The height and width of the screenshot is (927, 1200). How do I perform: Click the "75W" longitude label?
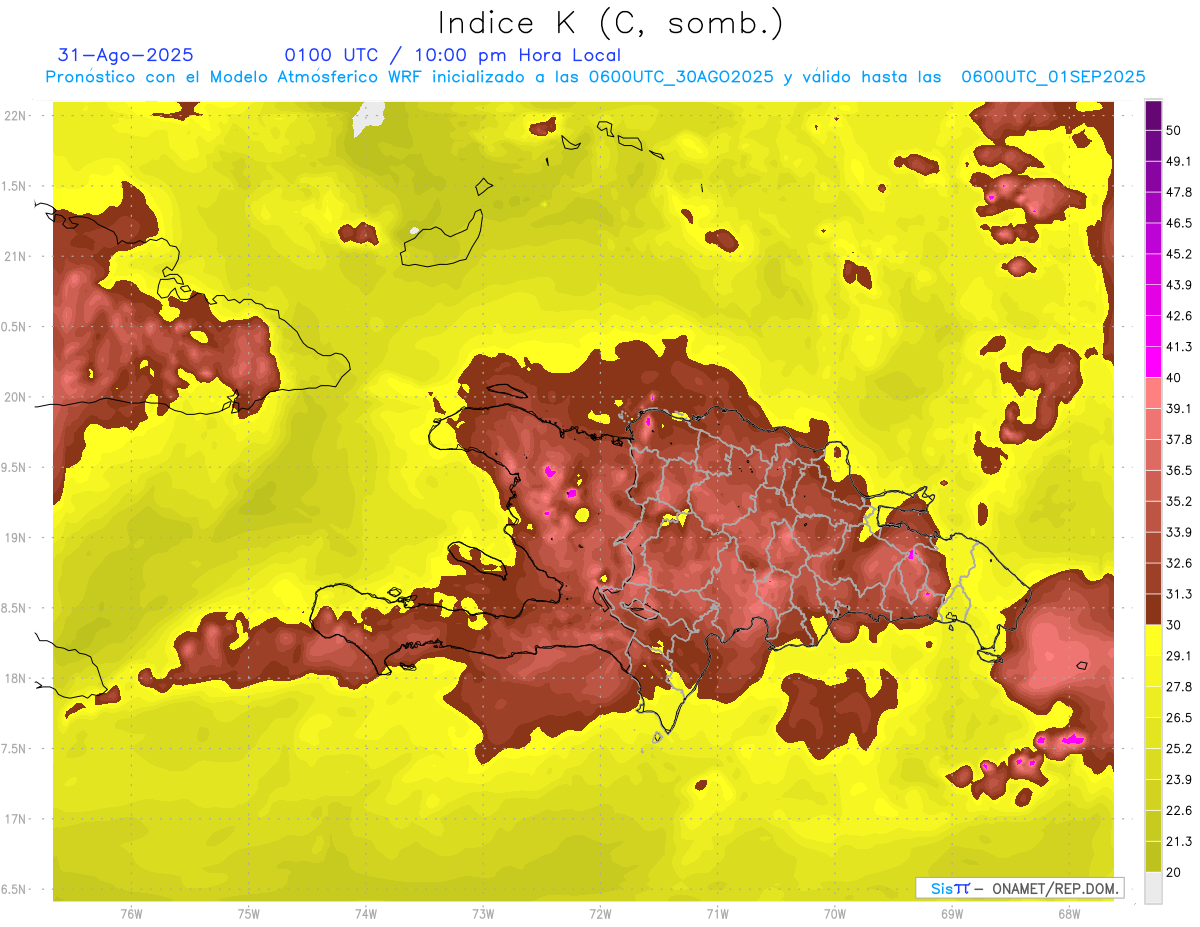click(248, 913)
